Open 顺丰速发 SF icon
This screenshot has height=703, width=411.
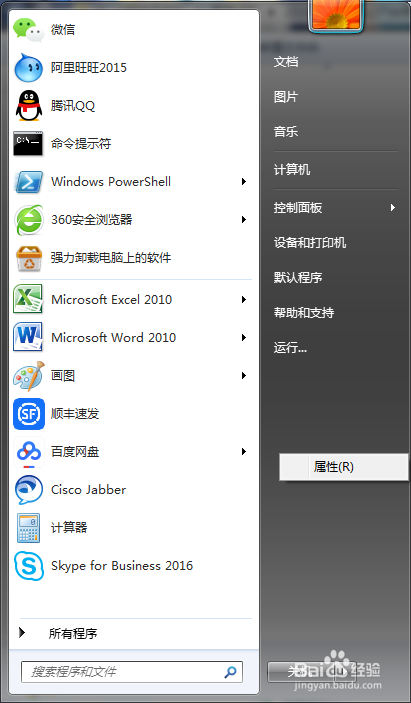point(29,413)
